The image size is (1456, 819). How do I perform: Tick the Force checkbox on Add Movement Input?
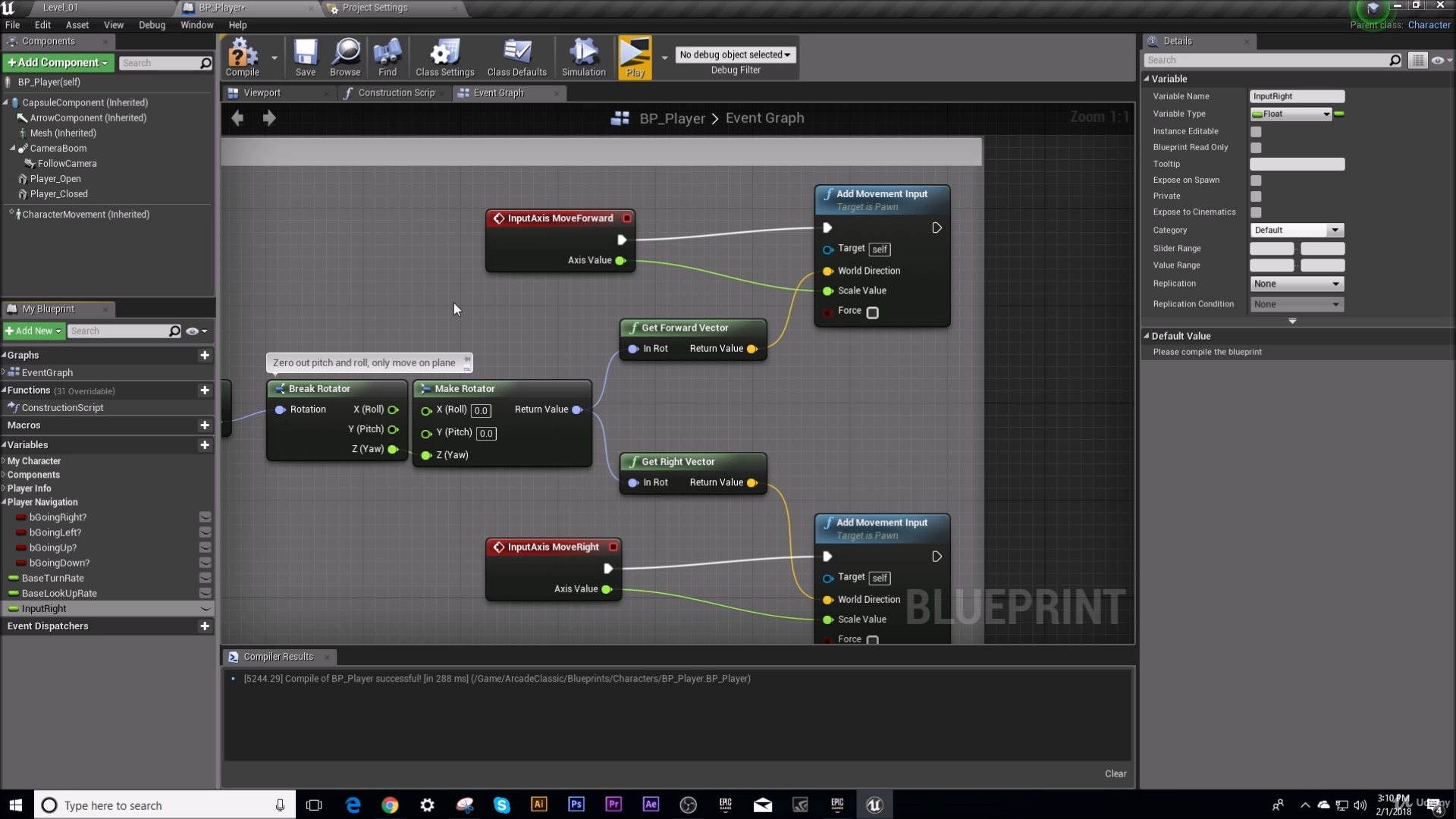click(872, 312)
